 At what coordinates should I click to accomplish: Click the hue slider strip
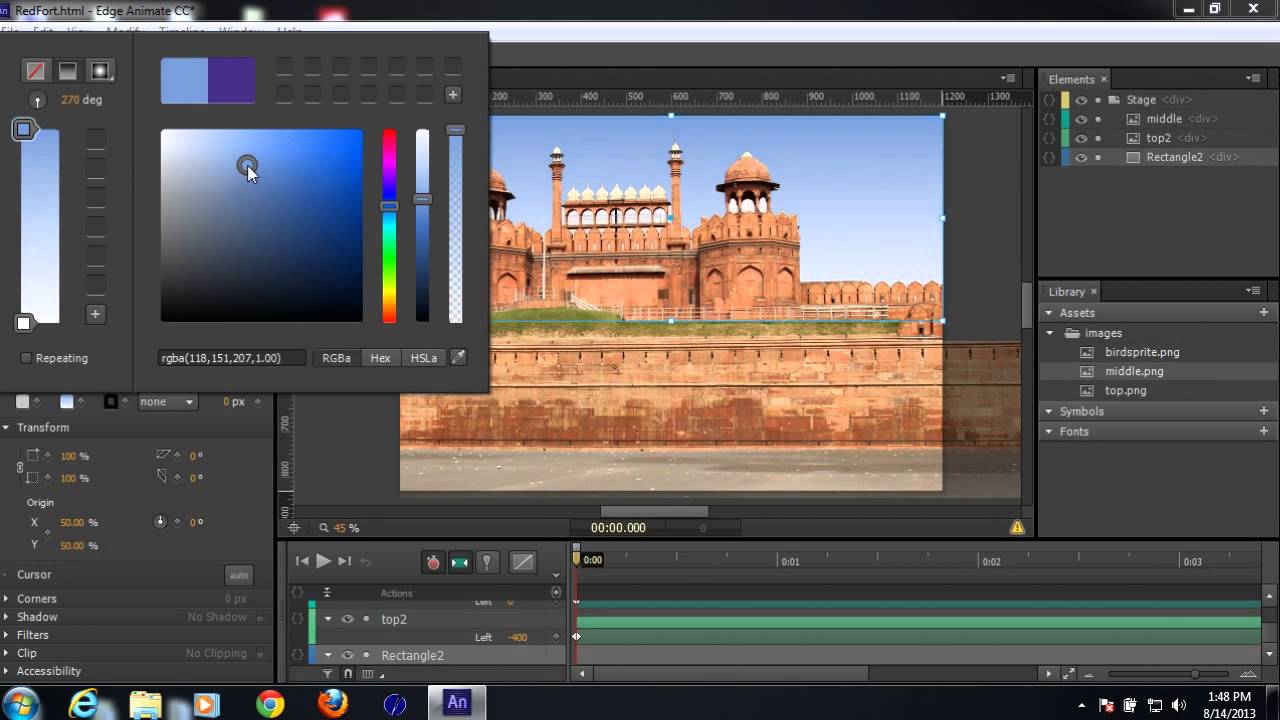[x=389, y=226]
